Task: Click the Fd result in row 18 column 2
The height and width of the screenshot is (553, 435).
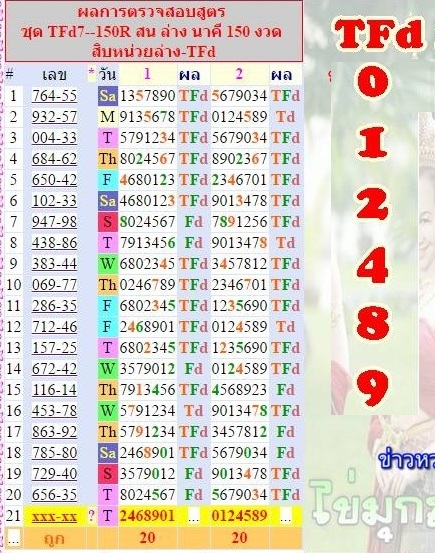Action: pyautogui.click(x=285, y=452)
